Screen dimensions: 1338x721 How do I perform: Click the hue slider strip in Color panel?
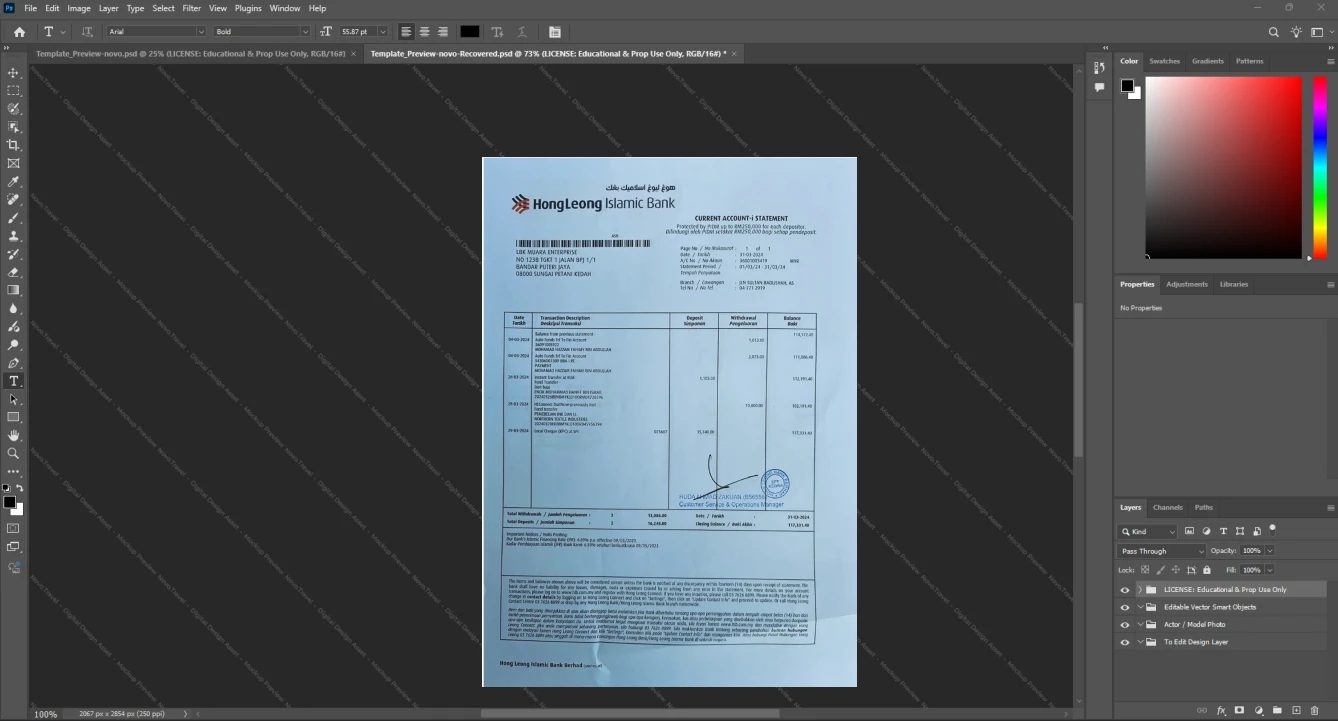pos(1320,167)
